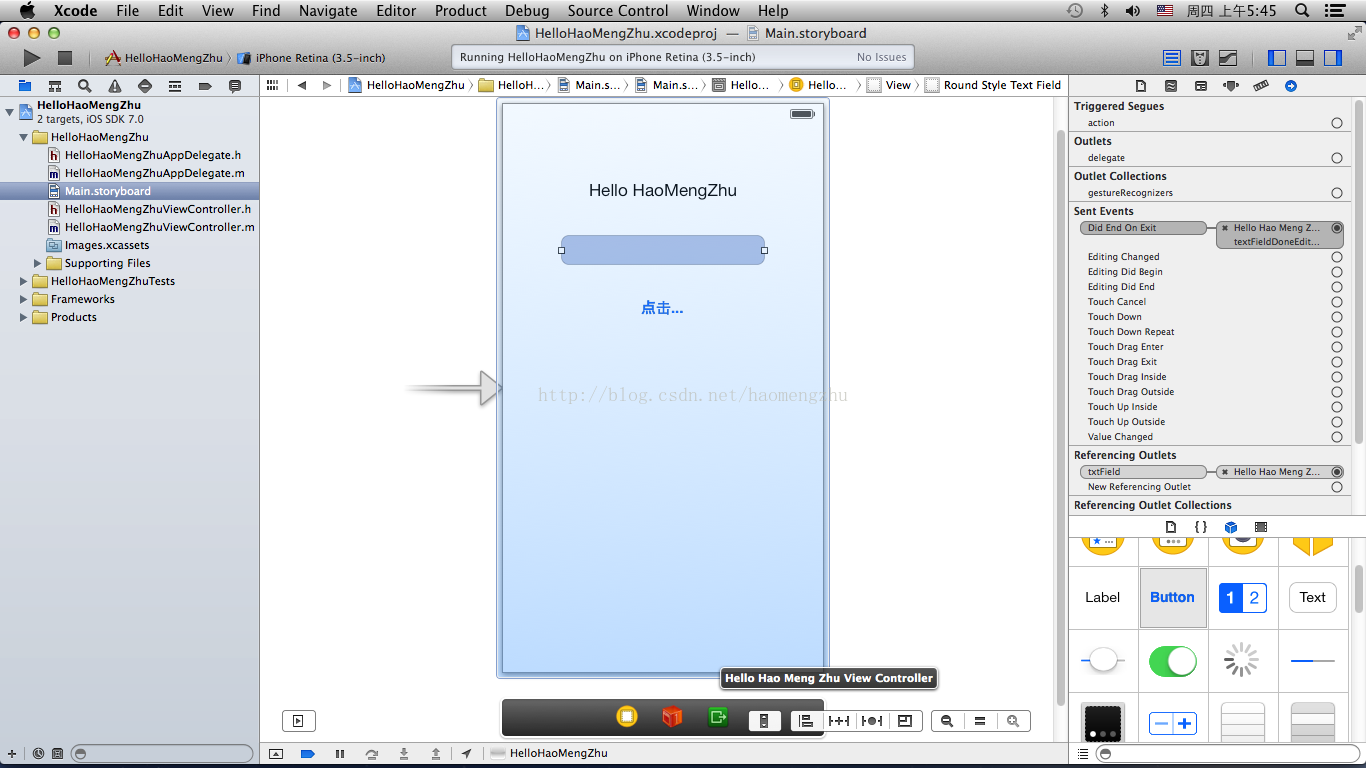This screenshot has height=768, width=1366.
Task: Open the Project navigator folder icon
Action: (25, 86)
